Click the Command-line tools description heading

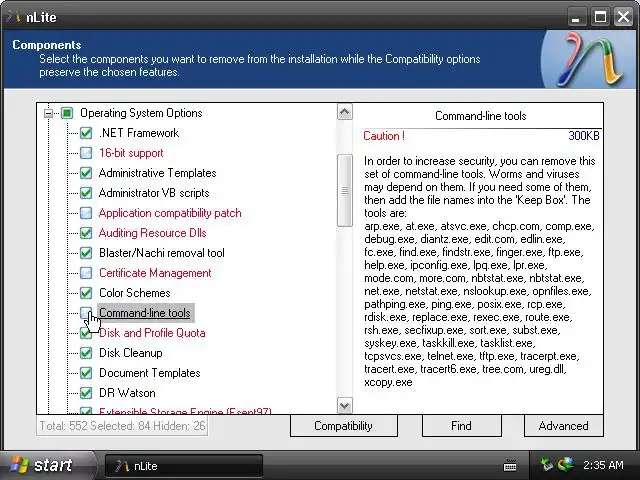(480, 116)
